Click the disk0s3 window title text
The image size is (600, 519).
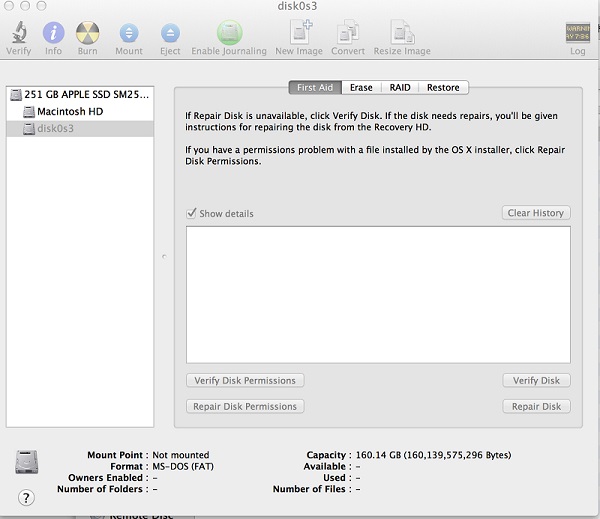click(x=297, y=6)
